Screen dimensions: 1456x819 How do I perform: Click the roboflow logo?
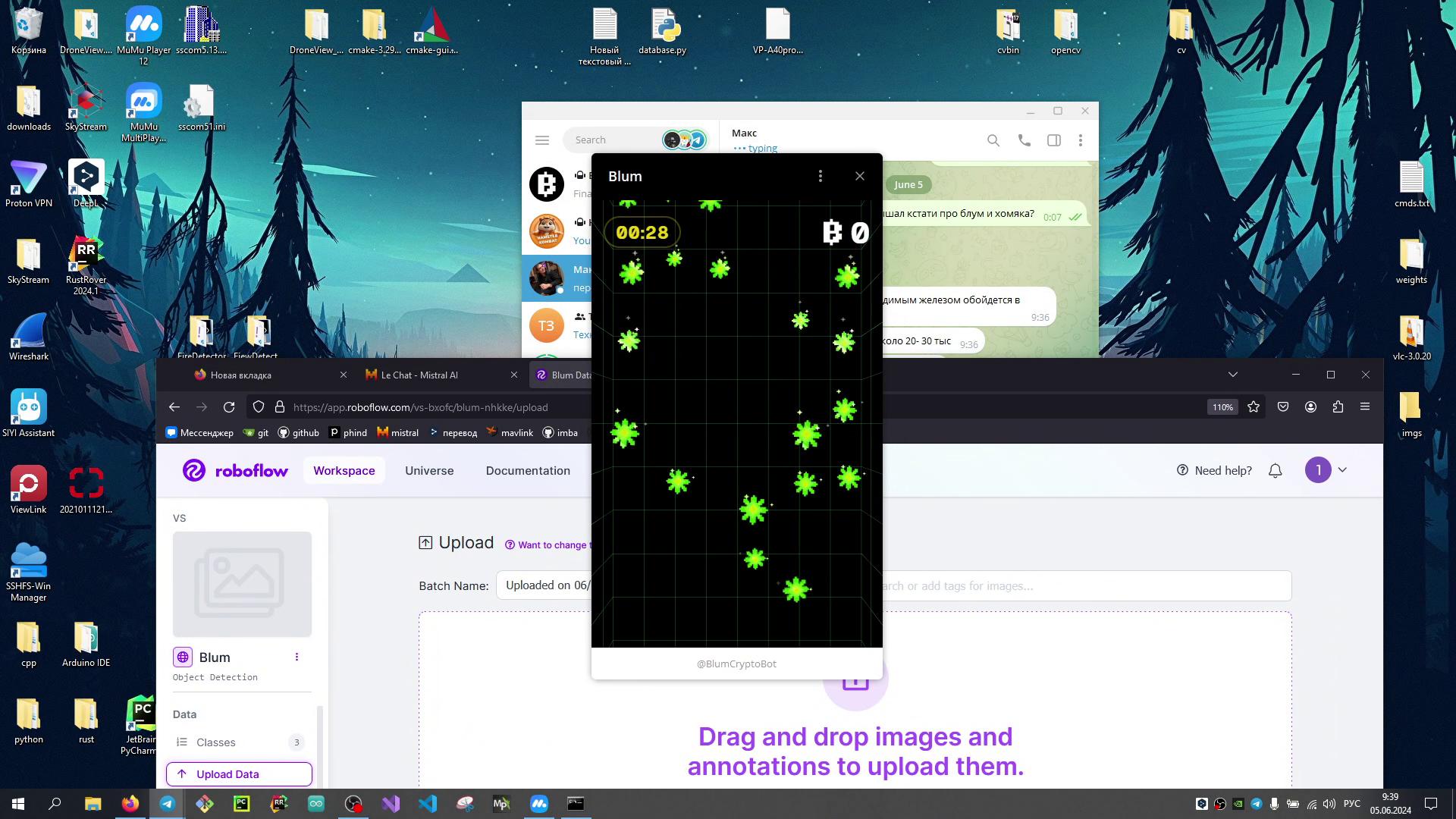coord(235,471)
